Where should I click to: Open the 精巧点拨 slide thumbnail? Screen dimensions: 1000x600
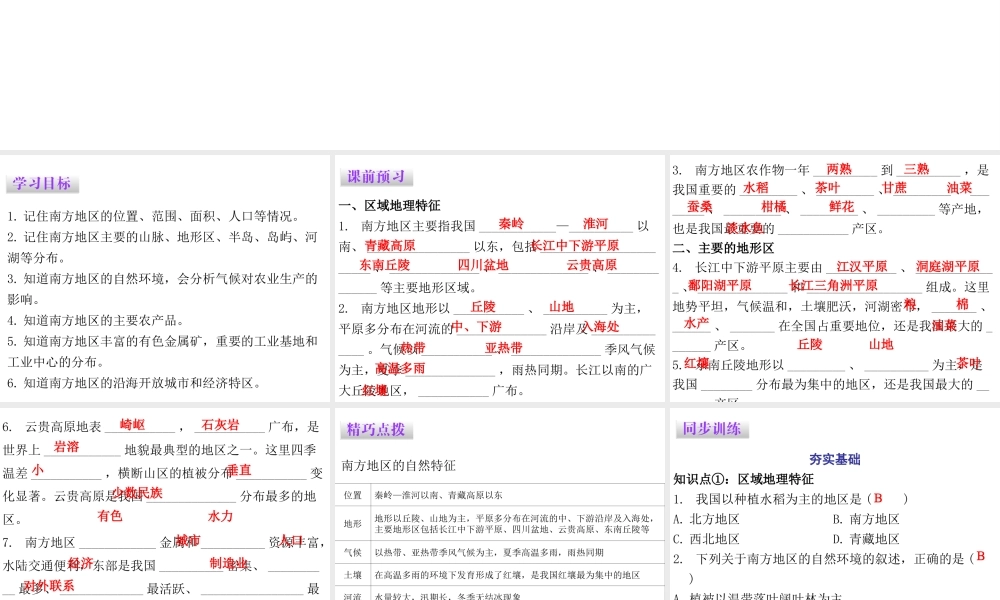[499, 504]
